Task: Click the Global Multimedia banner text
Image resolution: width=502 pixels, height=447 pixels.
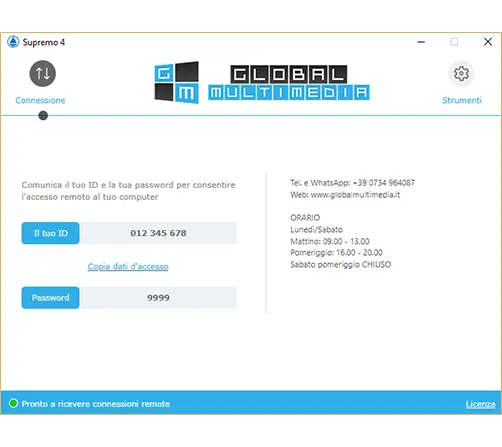Action: point(289,83)
